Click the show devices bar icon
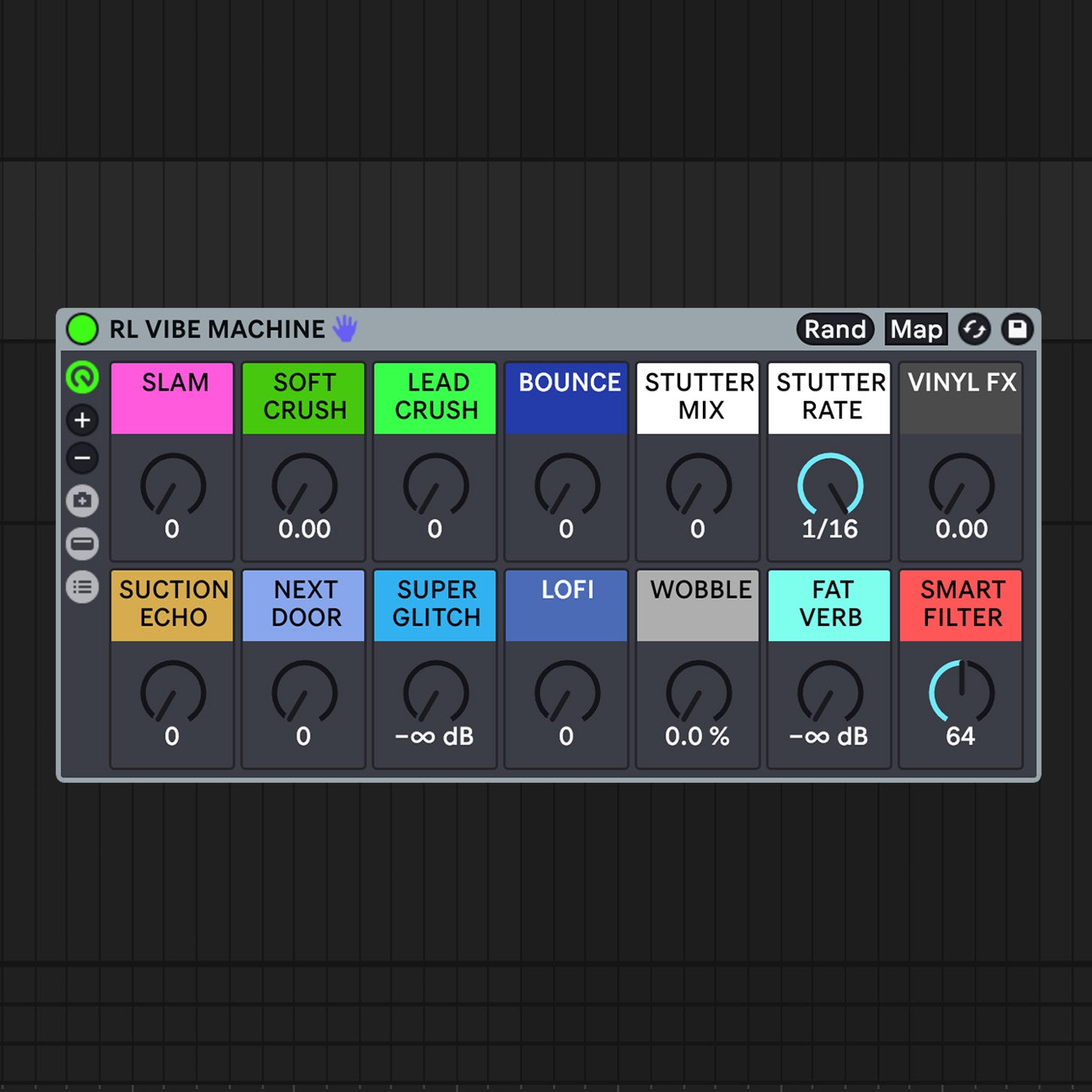This screenshot has width=1092, height=1092. (x=82, y=543)
